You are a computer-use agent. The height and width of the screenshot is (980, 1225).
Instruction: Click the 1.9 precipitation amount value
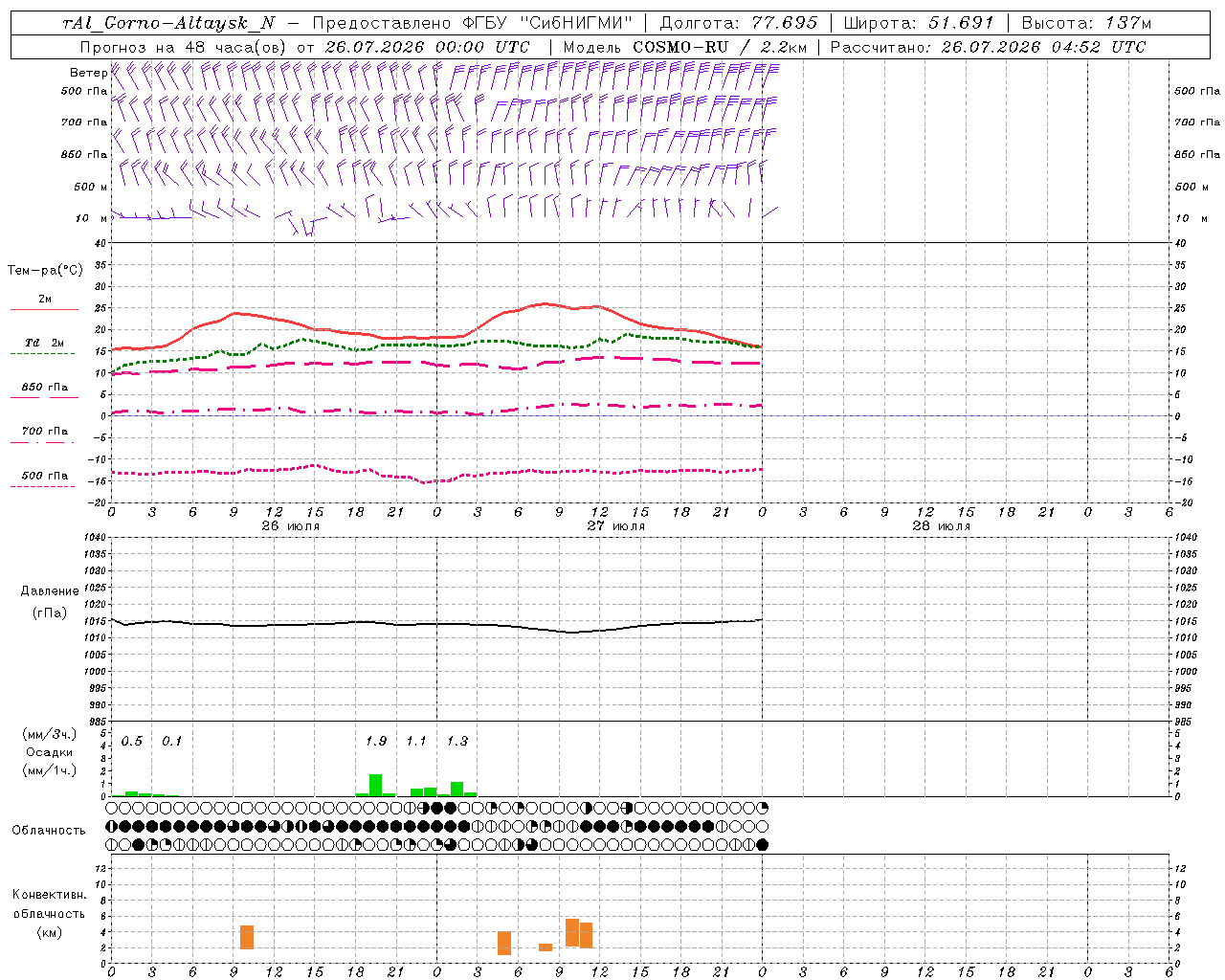(x=376, y=741)
